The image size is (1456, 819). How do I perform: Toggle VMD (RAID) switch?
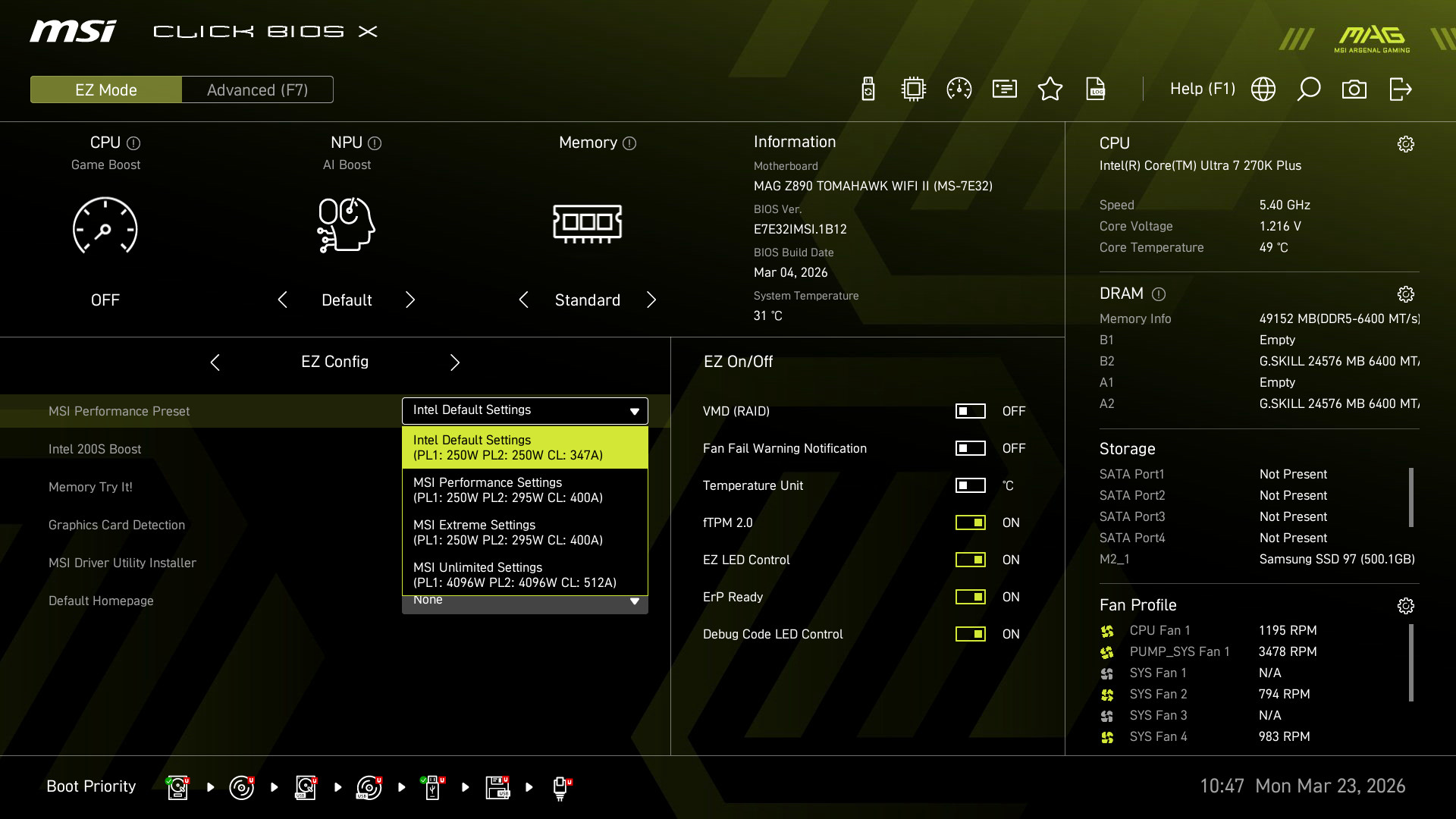(x=970, y=411)
